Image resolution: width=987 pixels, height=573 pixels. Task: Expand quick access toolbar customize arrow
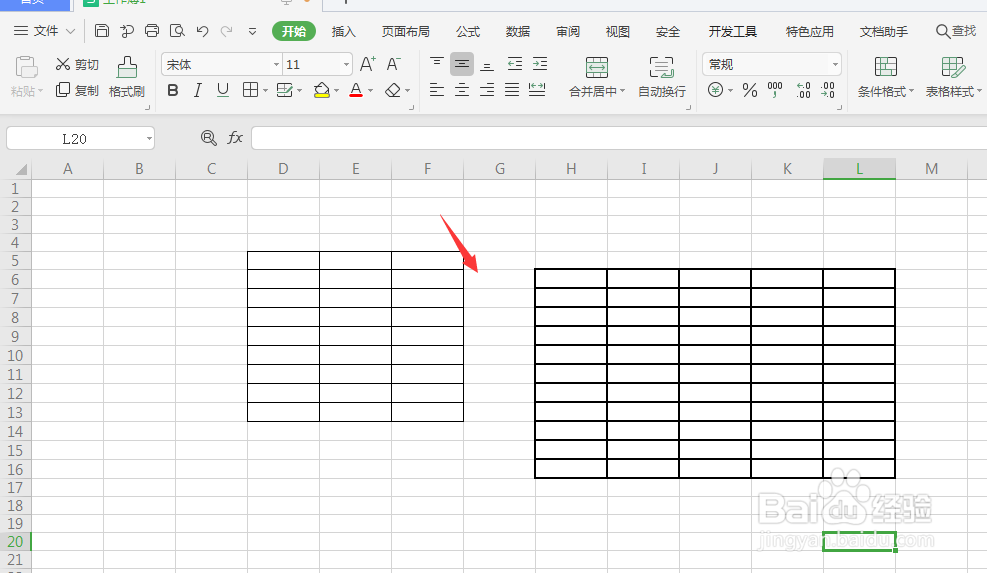click(252, 31)
